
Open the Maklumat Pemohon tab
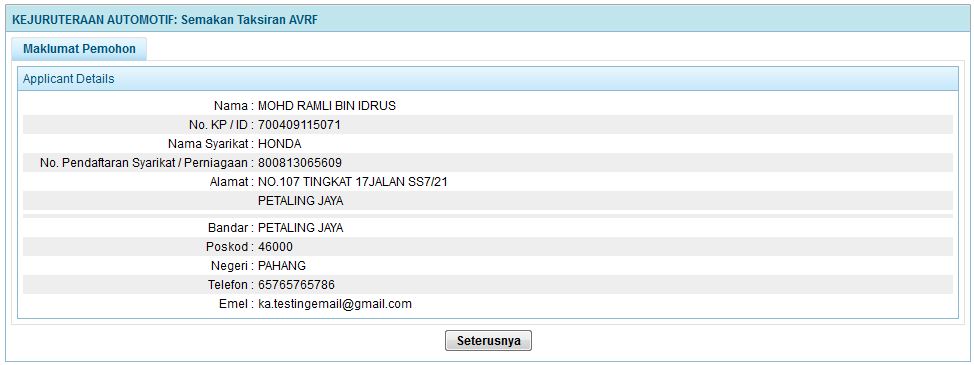[x=80, y=49]
